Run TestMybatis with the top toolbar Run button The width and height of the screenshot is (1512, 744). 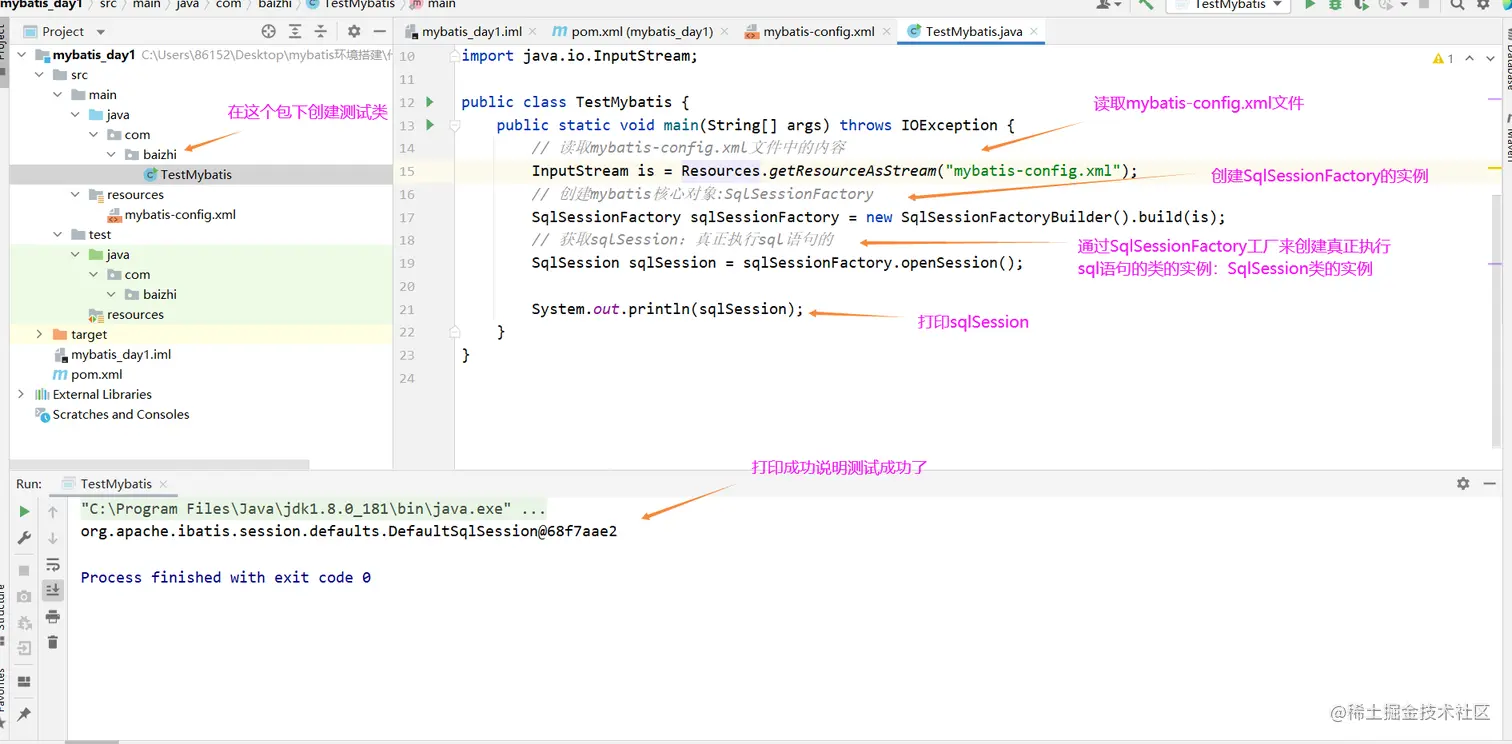tap(1310, 5)
